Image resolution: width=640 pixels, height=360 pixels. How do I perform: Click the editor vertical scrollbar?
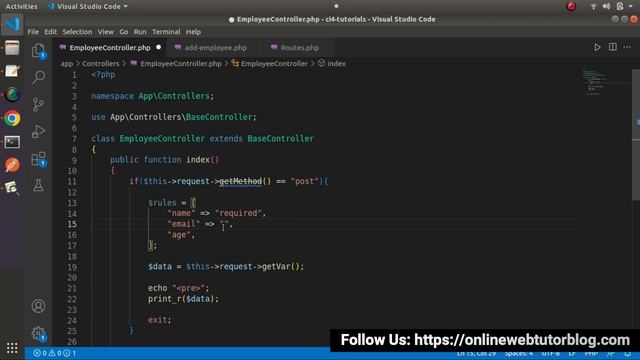636,135
